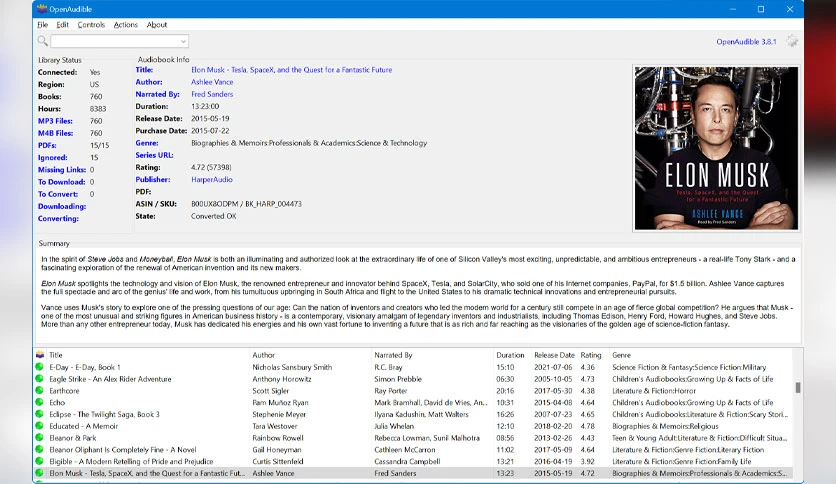
Task: Click the ASIN value B00UX8ODPM / BK_HARP_004473
Action: 246,204
